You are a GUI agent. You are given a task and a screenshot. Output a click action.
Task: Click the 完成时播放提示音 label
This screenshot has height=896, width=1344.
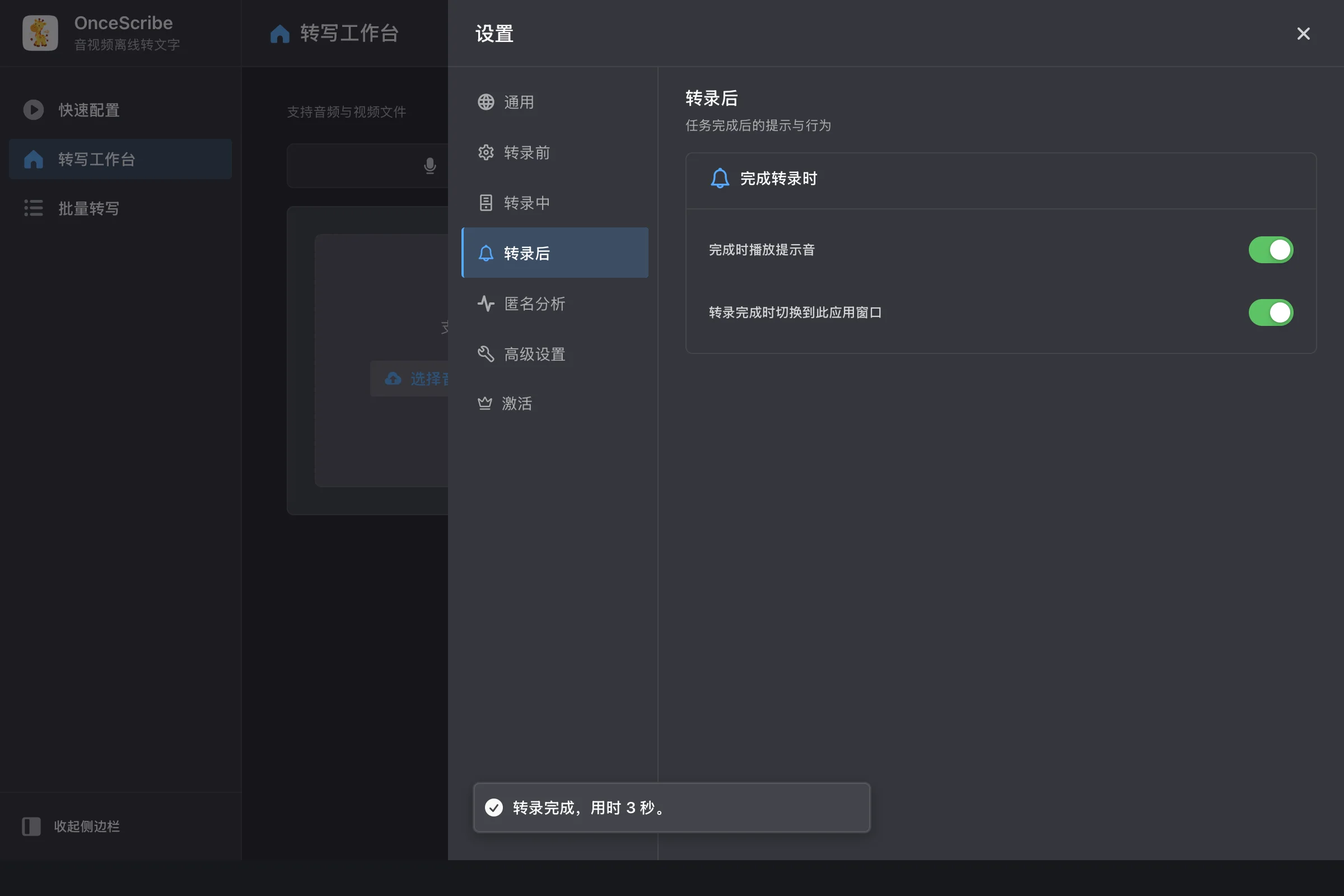coord(762,250)
